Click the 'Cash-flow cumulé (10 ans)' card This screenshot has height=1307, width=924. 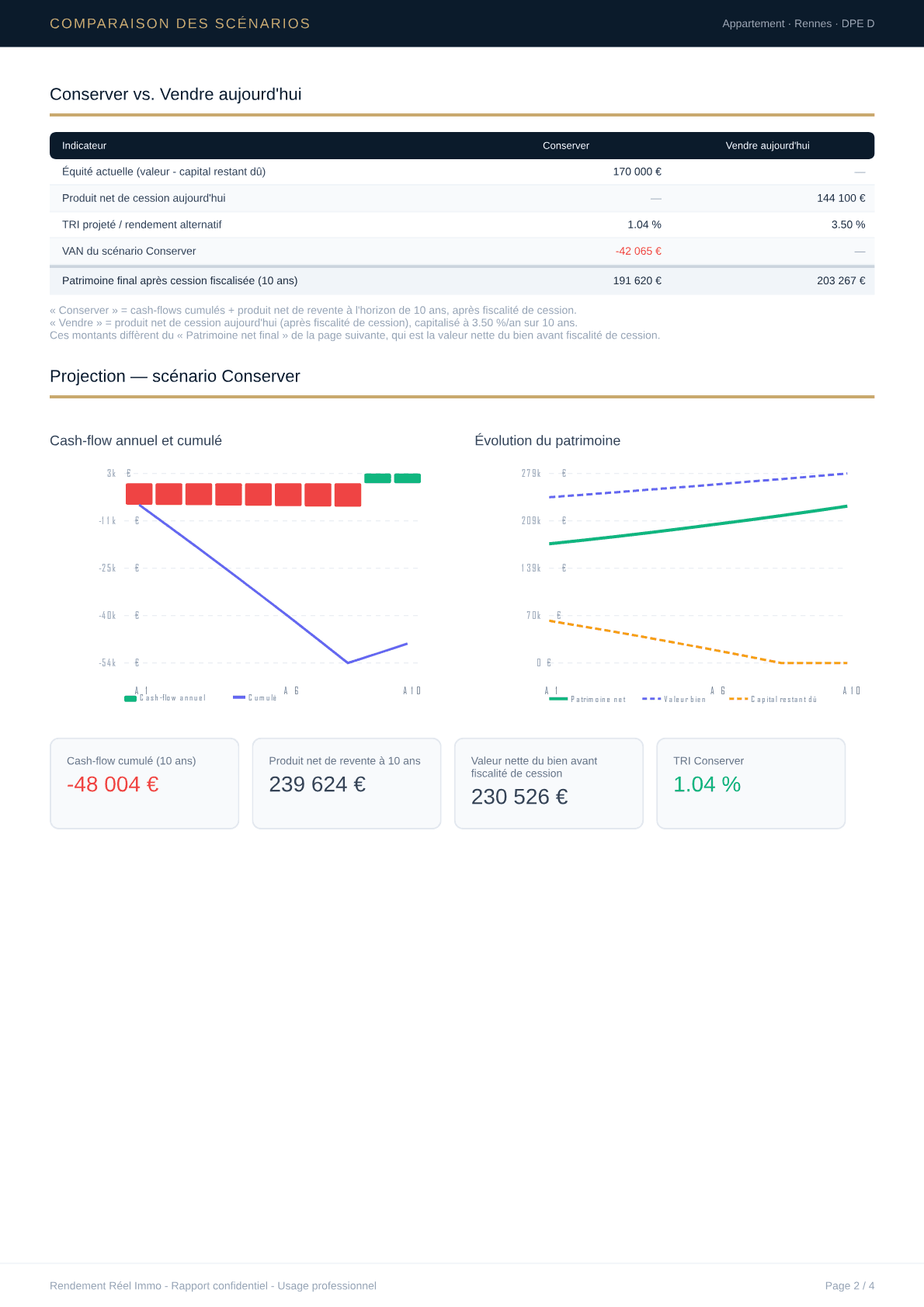point(144,784)
